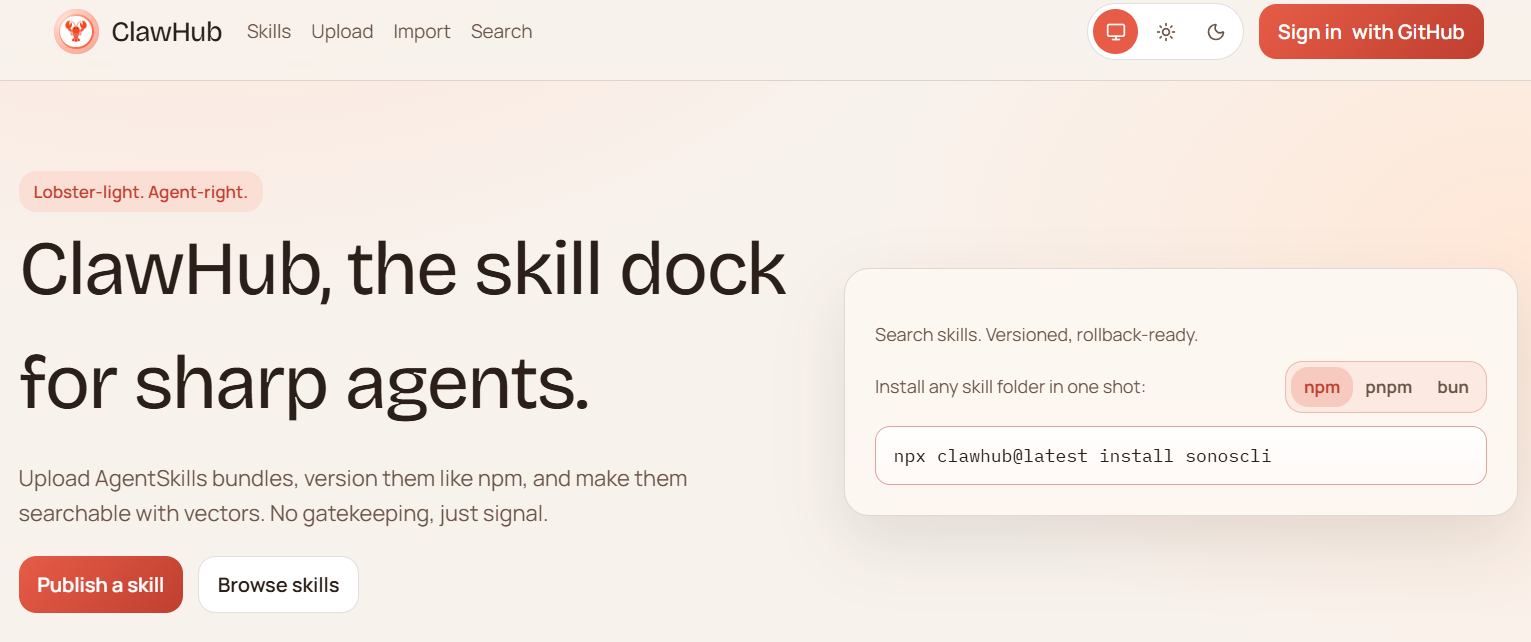Click the Search skills. Versioned, rollback-ready. text
This screenshot has width=1531, height=642.
(1036, 335)
